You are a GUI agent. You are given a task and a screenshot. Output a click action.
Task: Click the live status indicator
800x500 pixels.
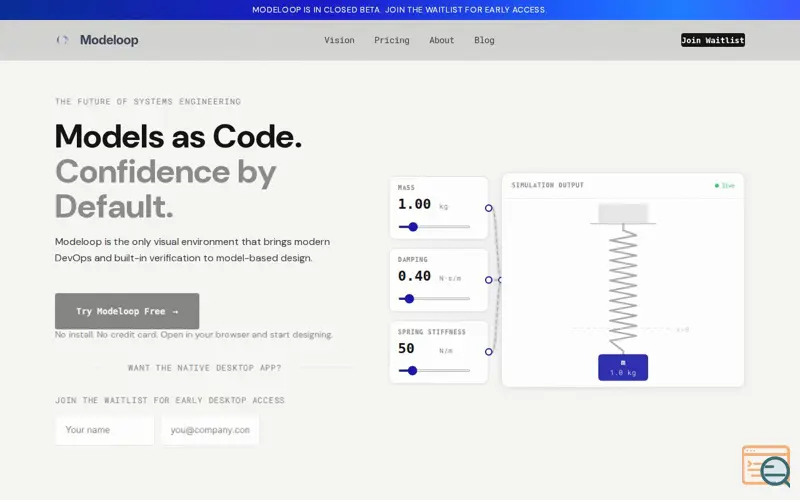pos(724,186)
